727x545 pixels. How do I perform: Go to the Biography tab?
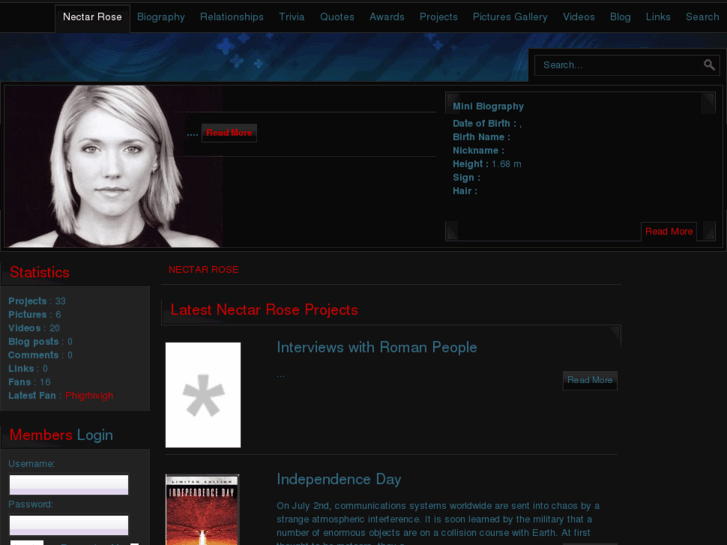(x=161, y=17)
